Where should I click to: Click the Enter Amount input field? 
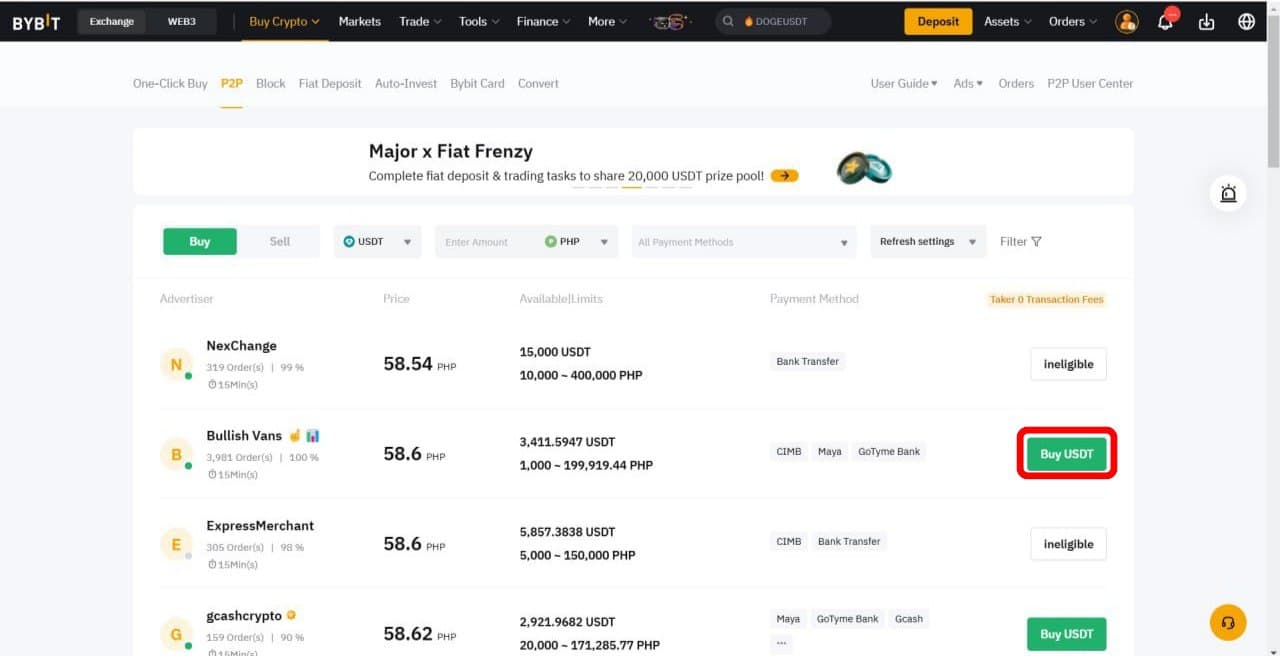click(x=486, y=242)
